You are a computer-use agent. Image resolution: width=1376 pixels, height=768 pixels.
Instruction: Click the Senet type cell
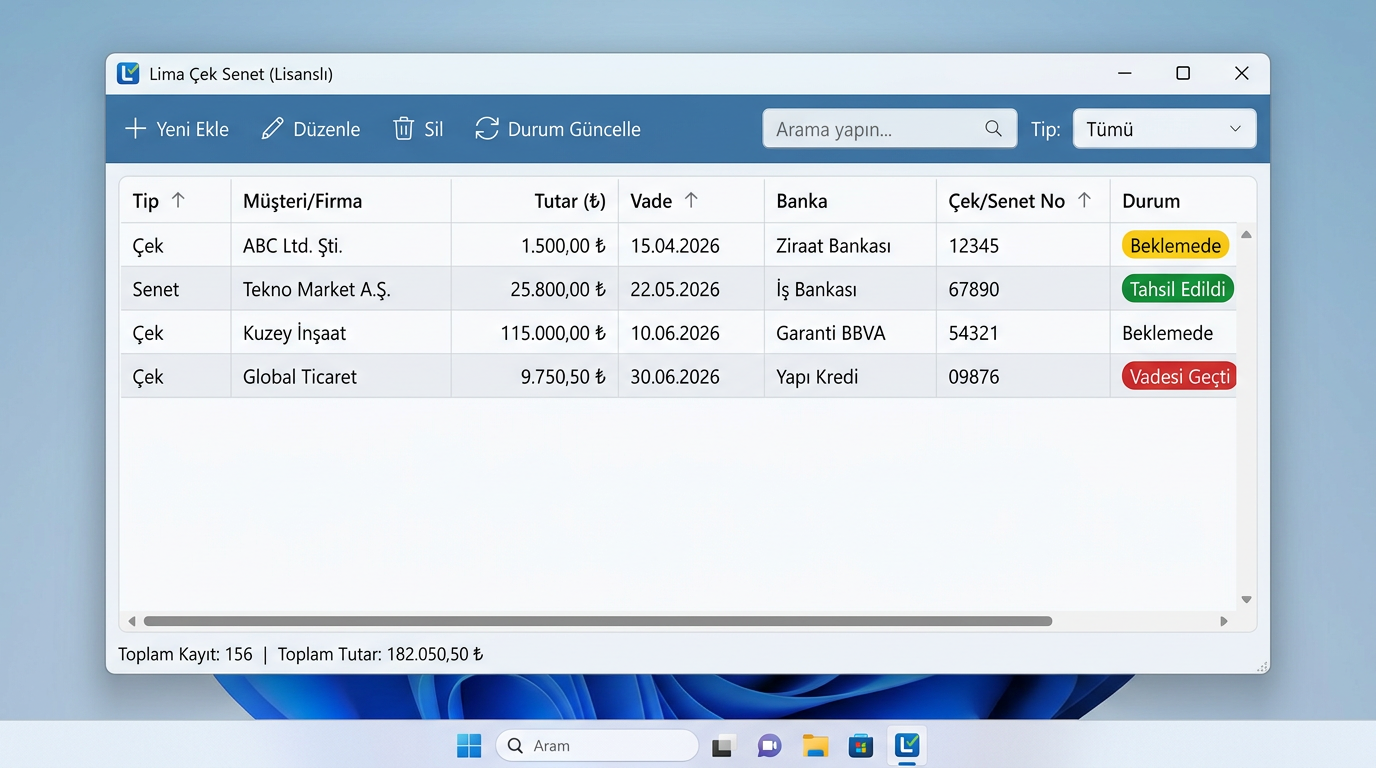coord(176,289)
